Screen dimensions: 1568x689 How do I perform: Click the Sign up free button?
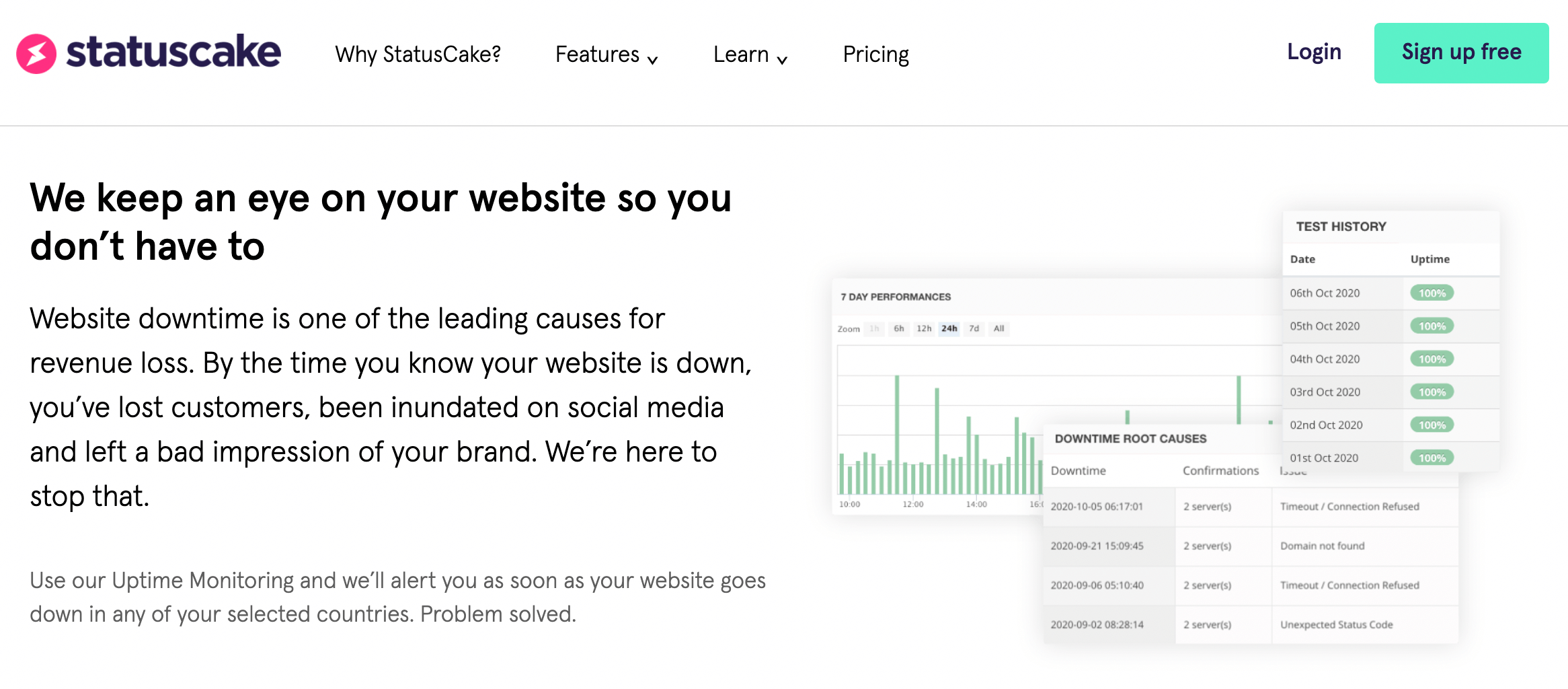pyautogui.click(x=1461, y=53)
